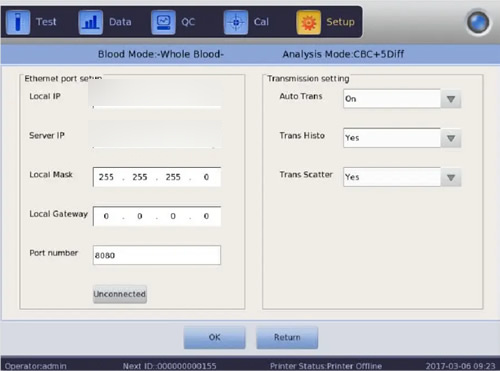
Task: Open the Cal crosshair icon
Action: 236,22
